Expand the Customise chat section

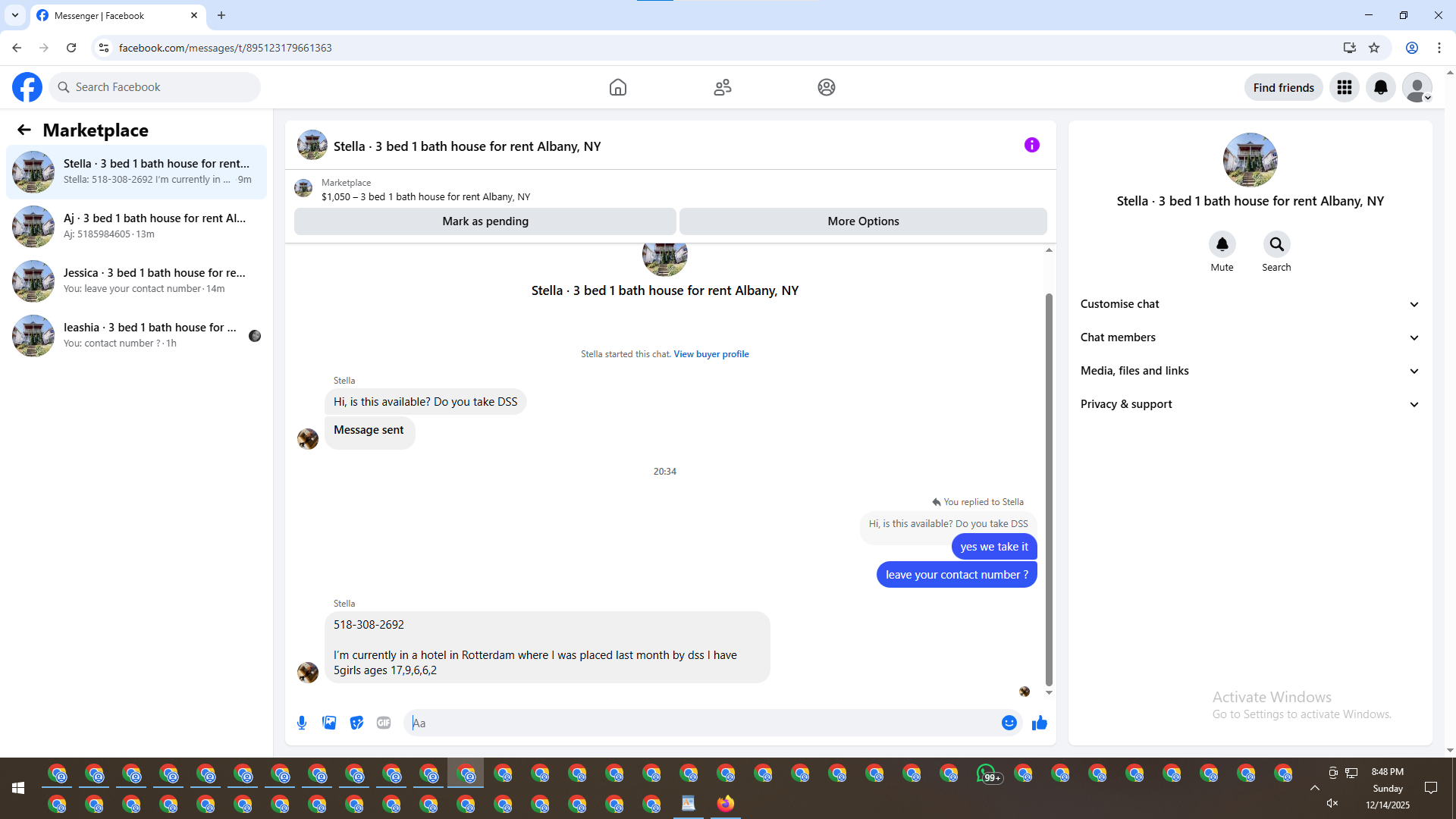[x=1249, y=304]
